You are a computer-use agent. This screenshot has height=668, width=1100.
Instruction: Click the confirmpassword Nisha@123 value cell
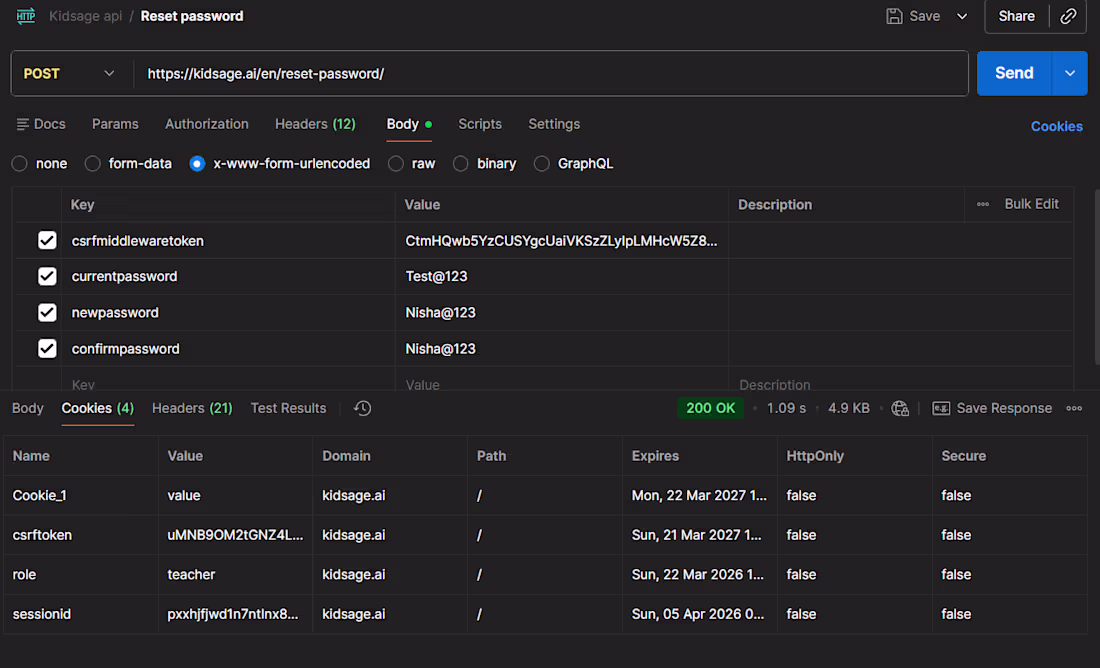click(562, 348)
